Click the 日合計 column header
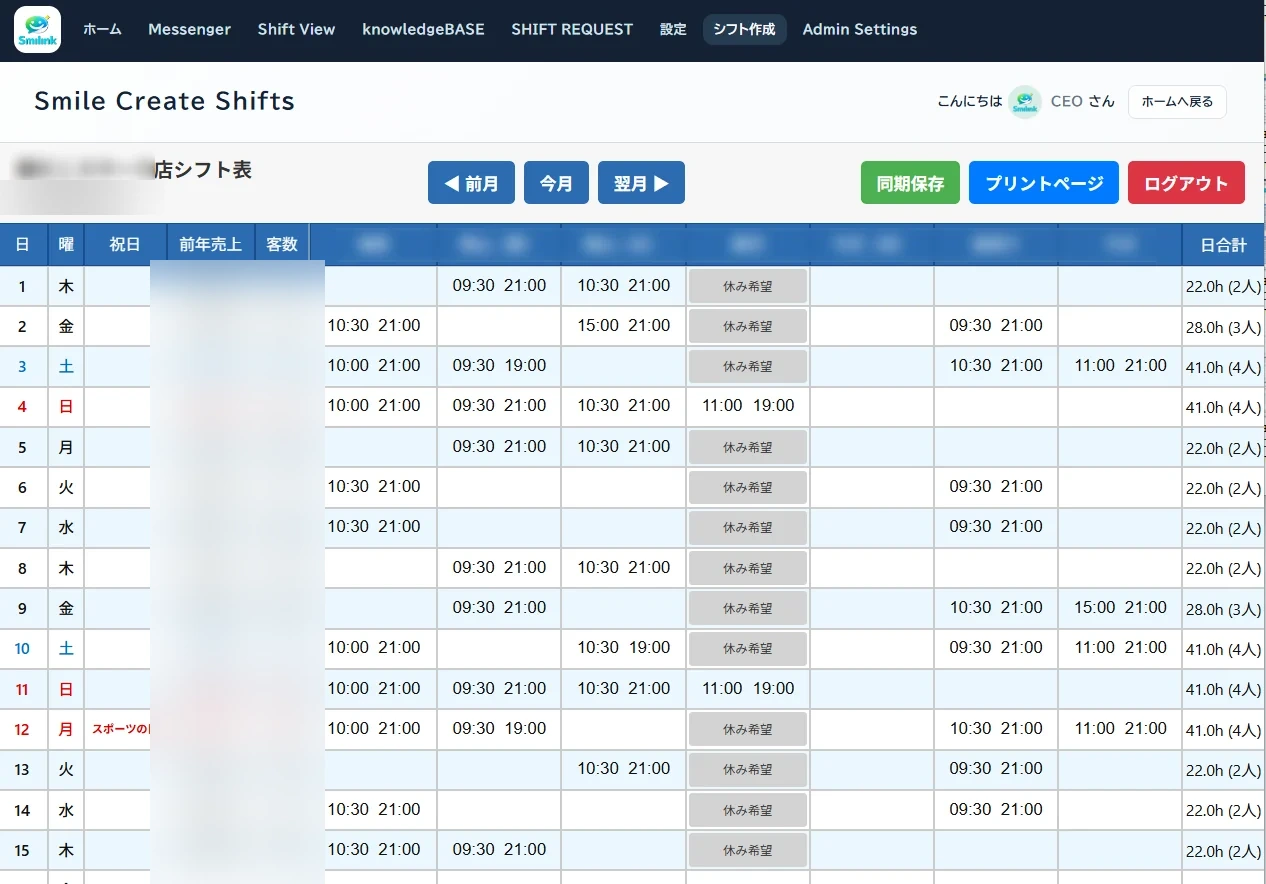 coord(1224,245)
